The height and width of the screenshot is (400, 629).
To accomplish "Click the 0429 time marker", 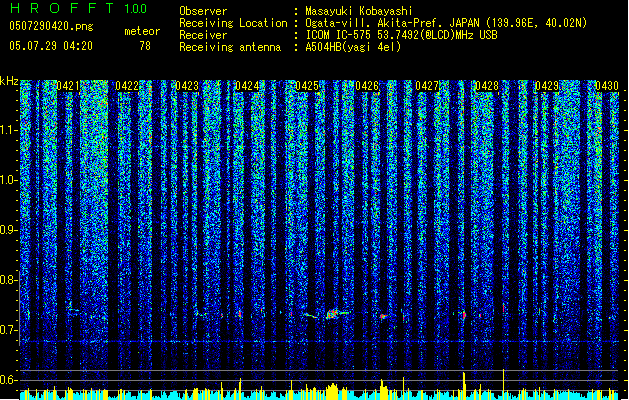I will point(547,86).
